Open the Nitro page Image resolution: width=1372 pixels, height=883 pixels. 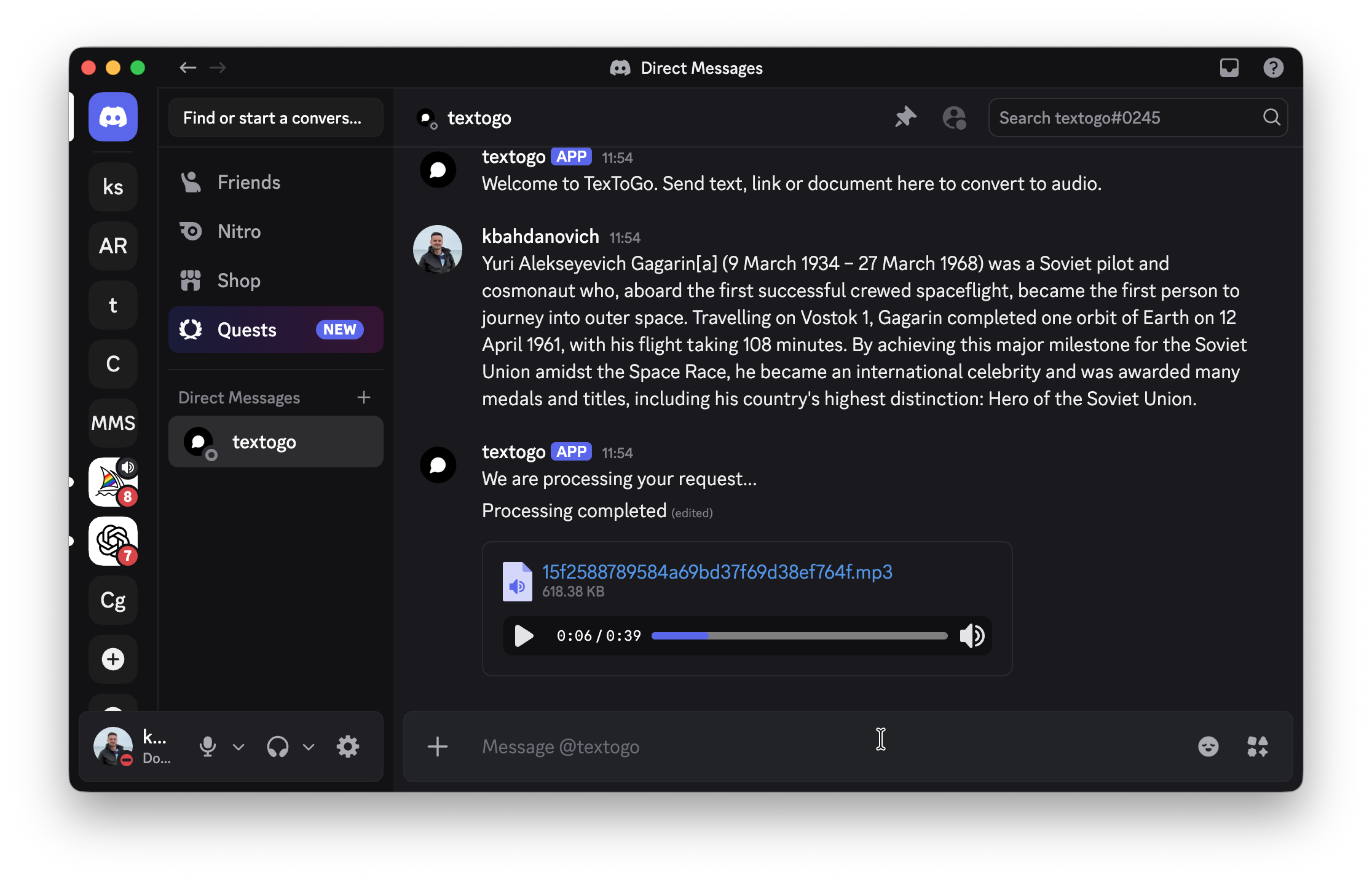(x=276, y=231)
